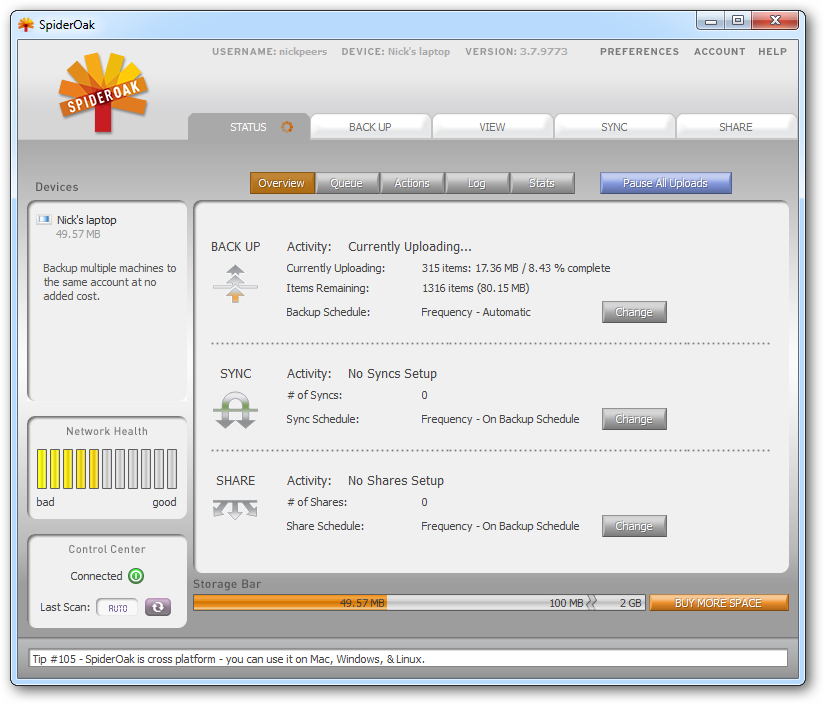Click the 'VERSION: 3.7.9773' text
The image size is (824, 704).
(x=516, y=51)
